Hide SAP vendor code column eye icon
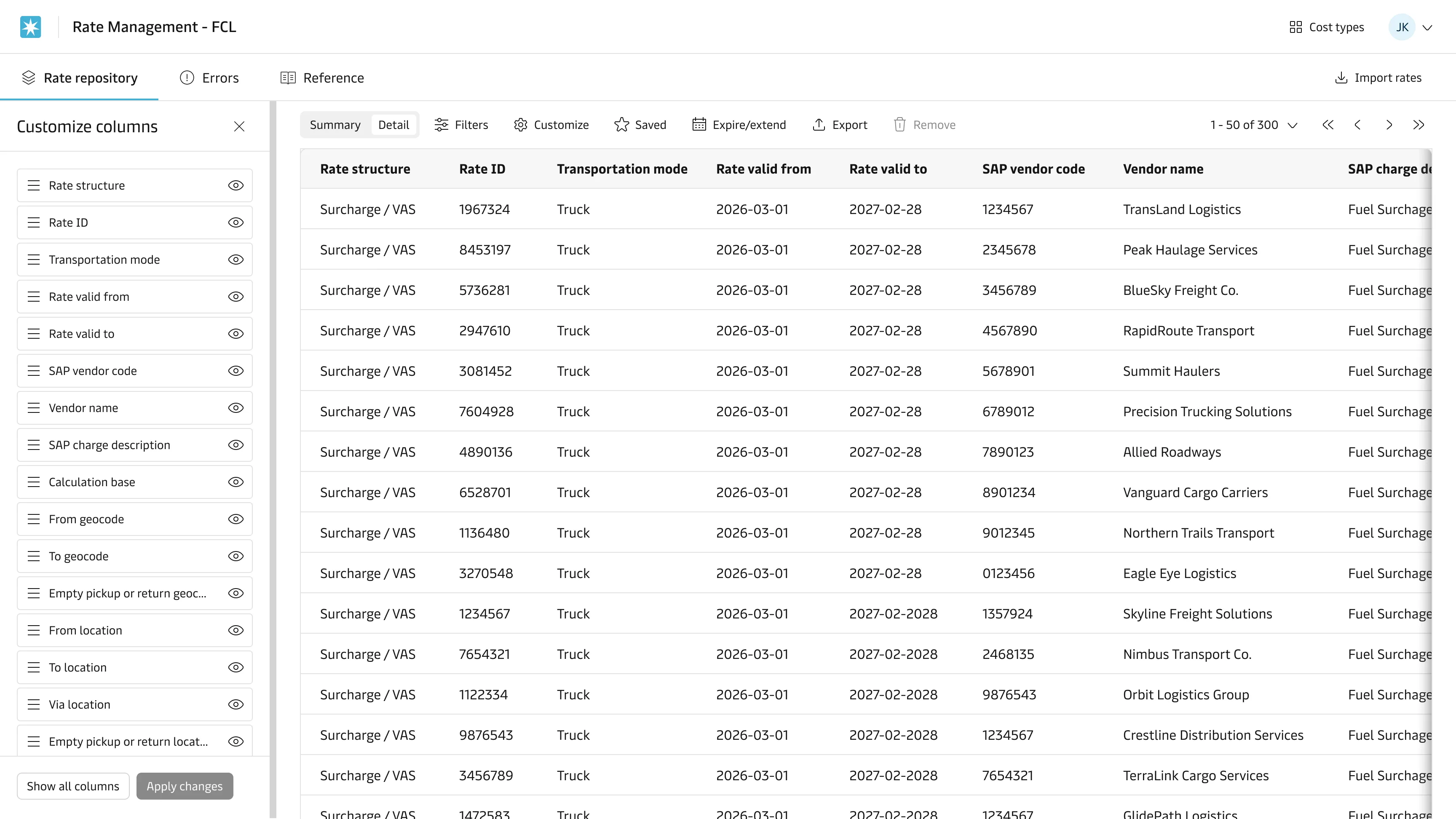The height and width of the screenshot is (819, 1456). coord(236,371)
